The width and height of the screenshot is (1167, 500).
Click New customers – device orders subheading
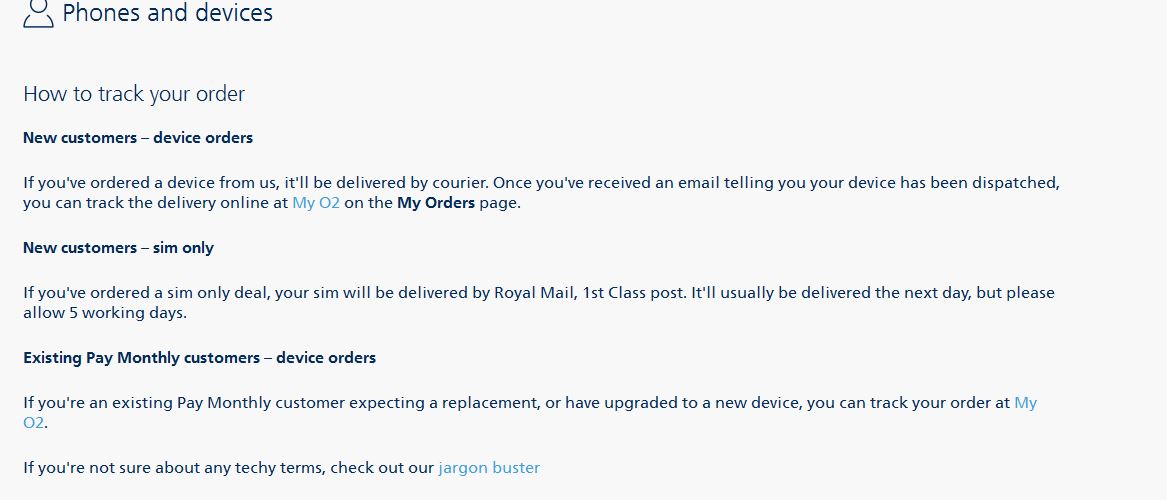coord(138,138)
